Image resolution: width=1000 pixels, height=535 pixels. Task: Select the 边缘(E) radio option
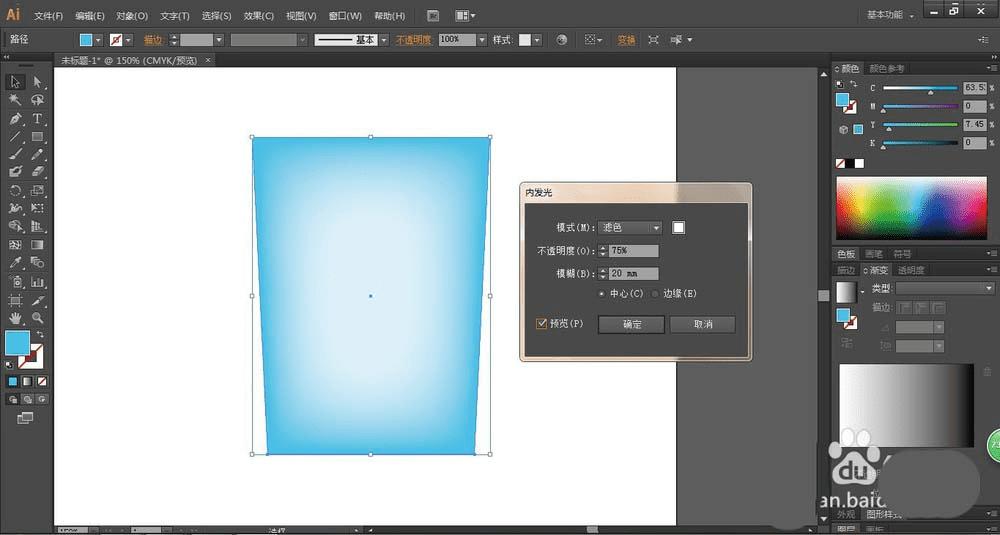(655, 293)
